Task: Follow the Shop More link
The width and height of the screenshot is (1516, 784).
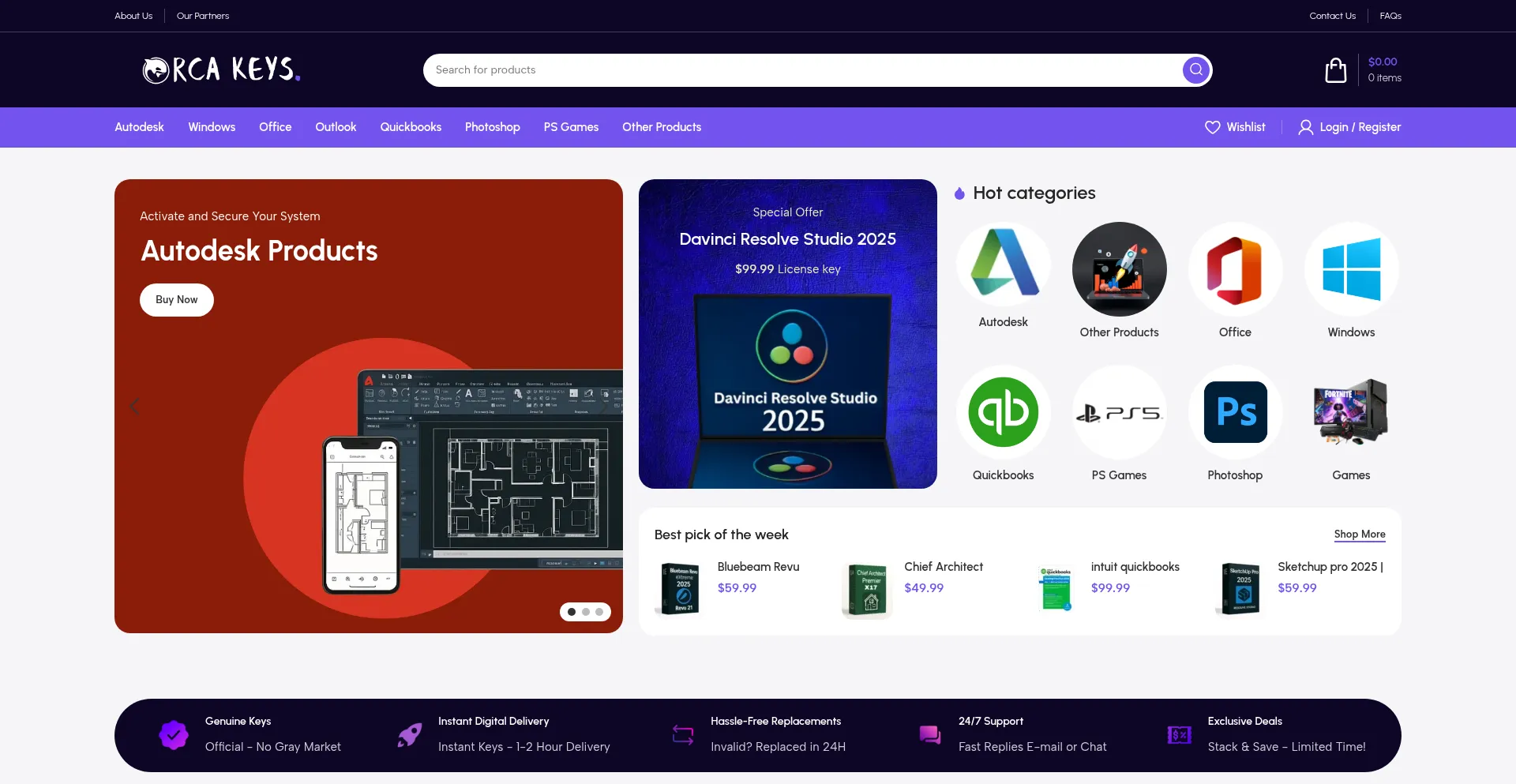Action: pos(1360,535)
